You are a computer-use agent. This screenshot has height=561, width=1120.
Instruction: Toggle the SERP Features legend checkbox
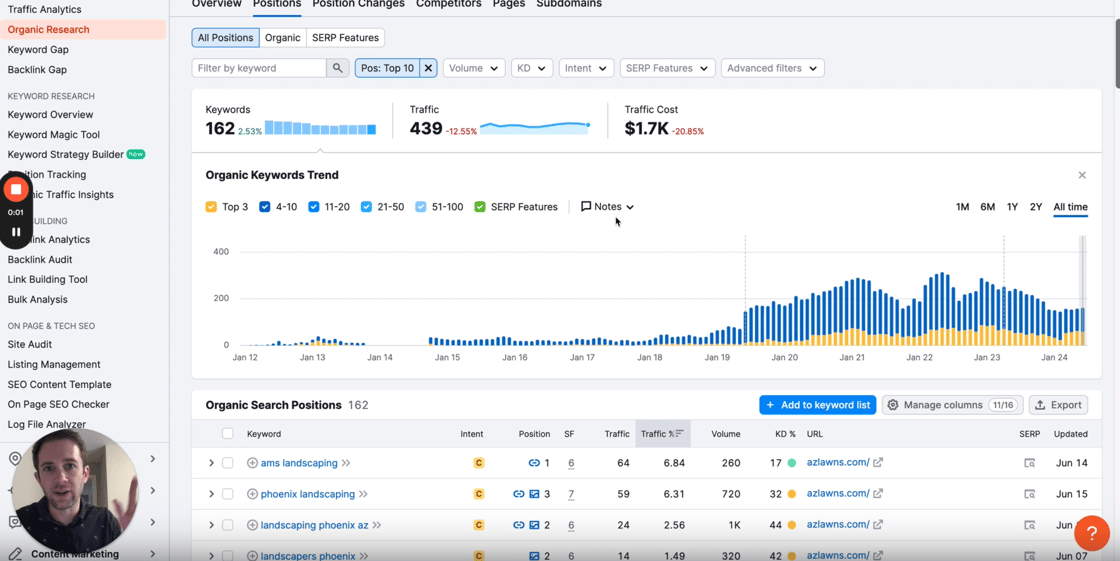point(480,207)
